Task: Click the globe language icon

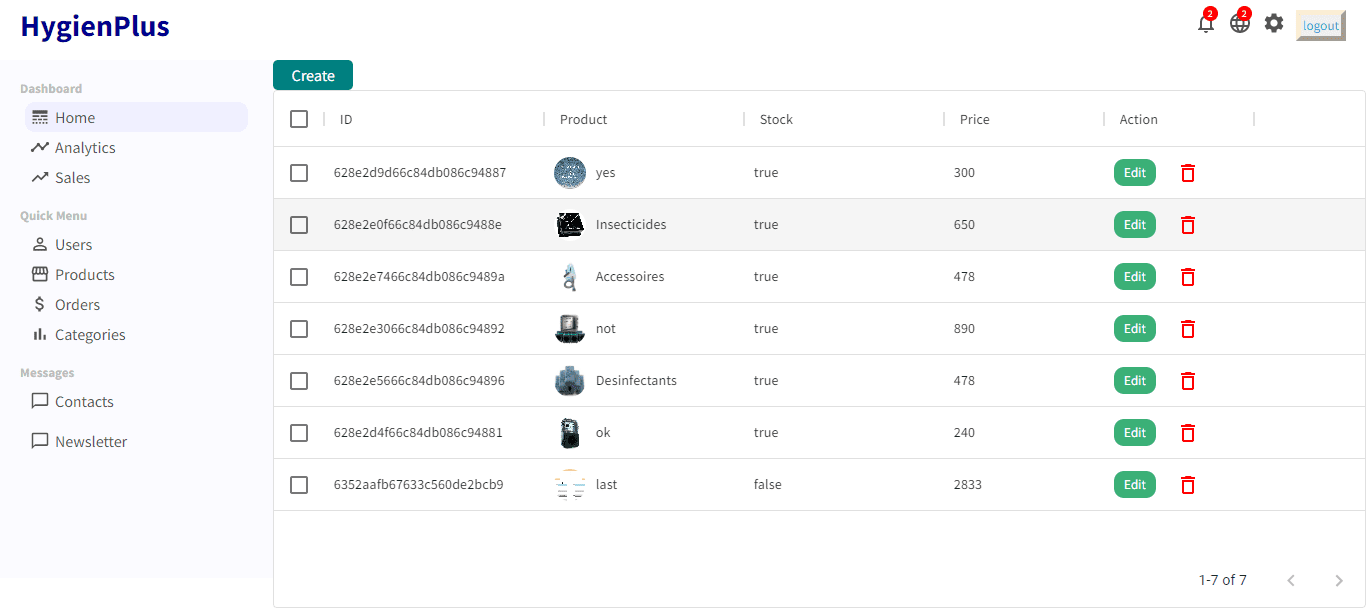Action: pyautogui.click(x=1240, y=24)
